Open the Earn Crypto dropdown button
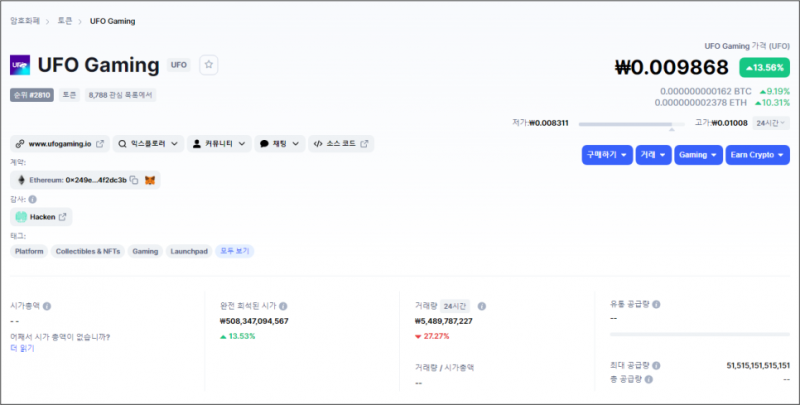Screen dimensions: 800x405 758,155
